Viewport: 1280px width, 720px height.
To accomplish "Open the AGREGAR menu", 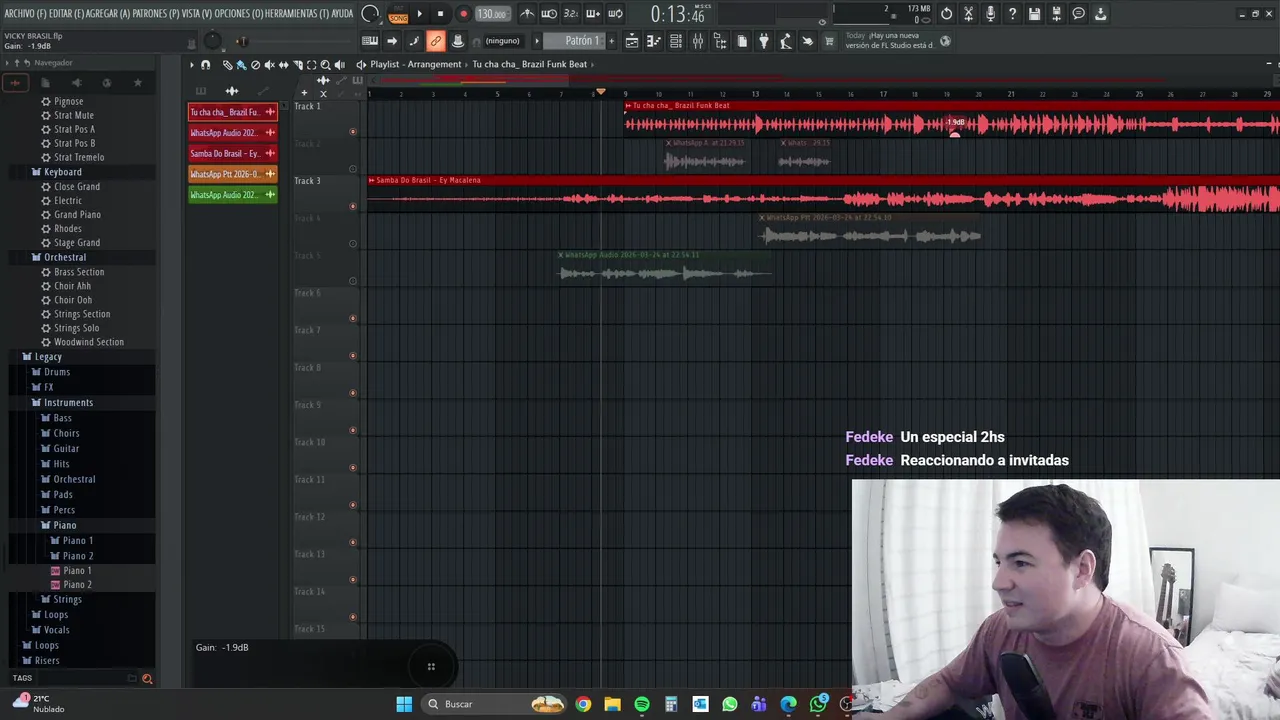I will click(x=108, y=14).
